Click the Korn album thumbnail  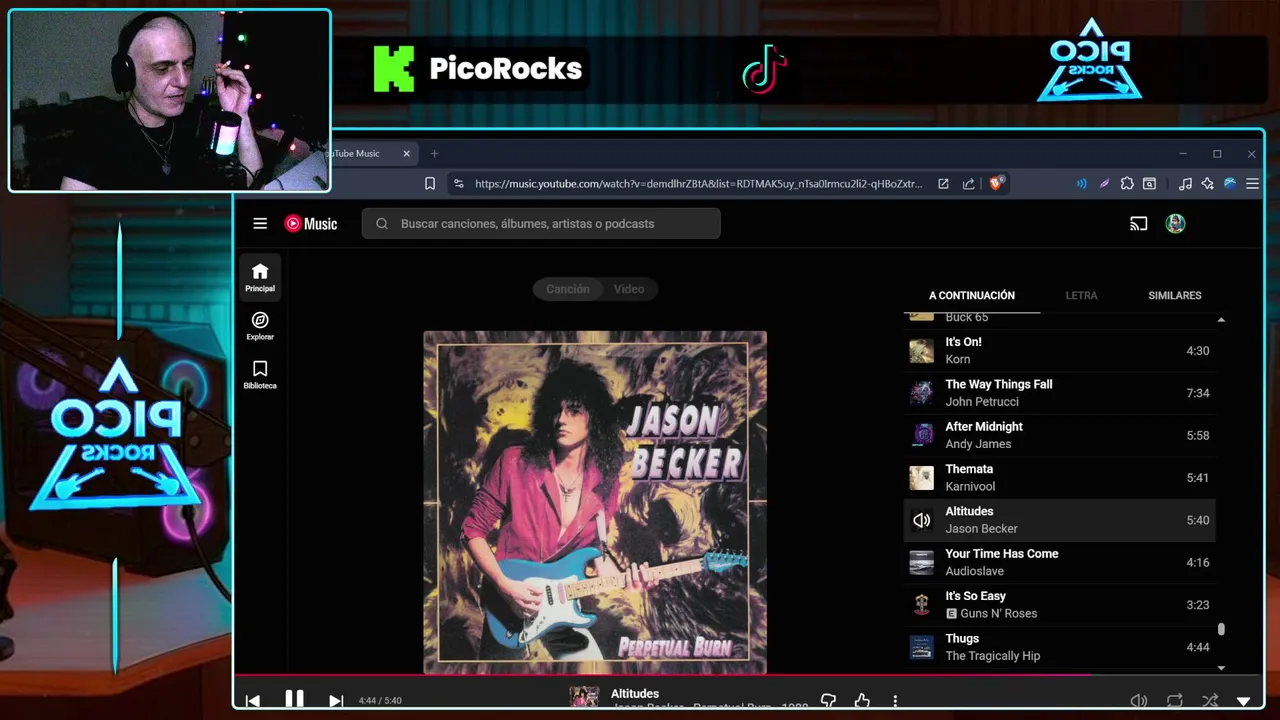(921, 351)
